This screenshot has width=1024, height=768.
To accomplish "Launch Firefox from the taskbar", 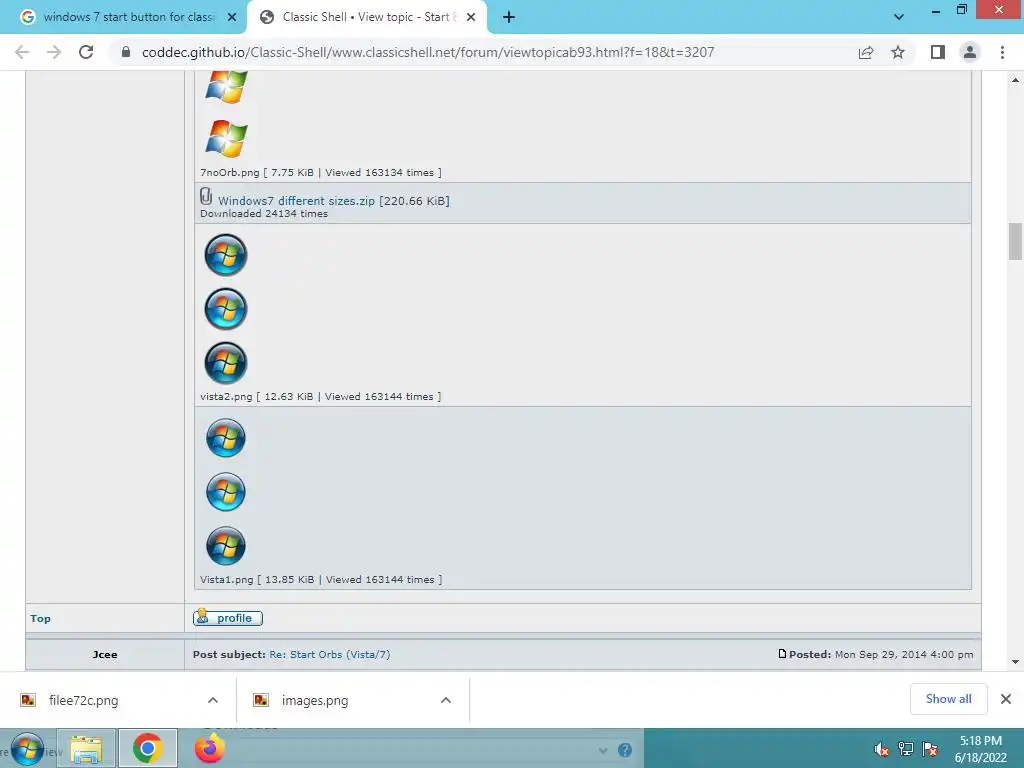I will (210, 748).
